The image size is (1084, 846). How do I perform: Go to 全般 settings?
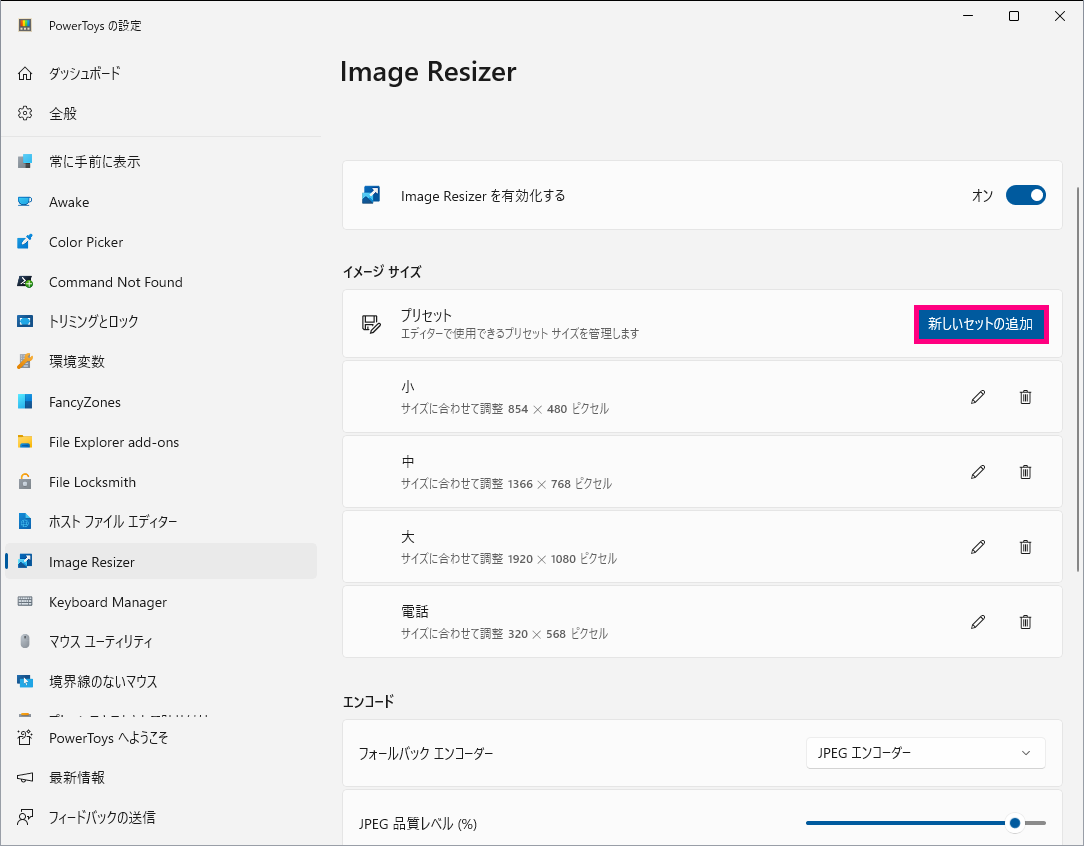pyautogui.click(x=160, y=113)
